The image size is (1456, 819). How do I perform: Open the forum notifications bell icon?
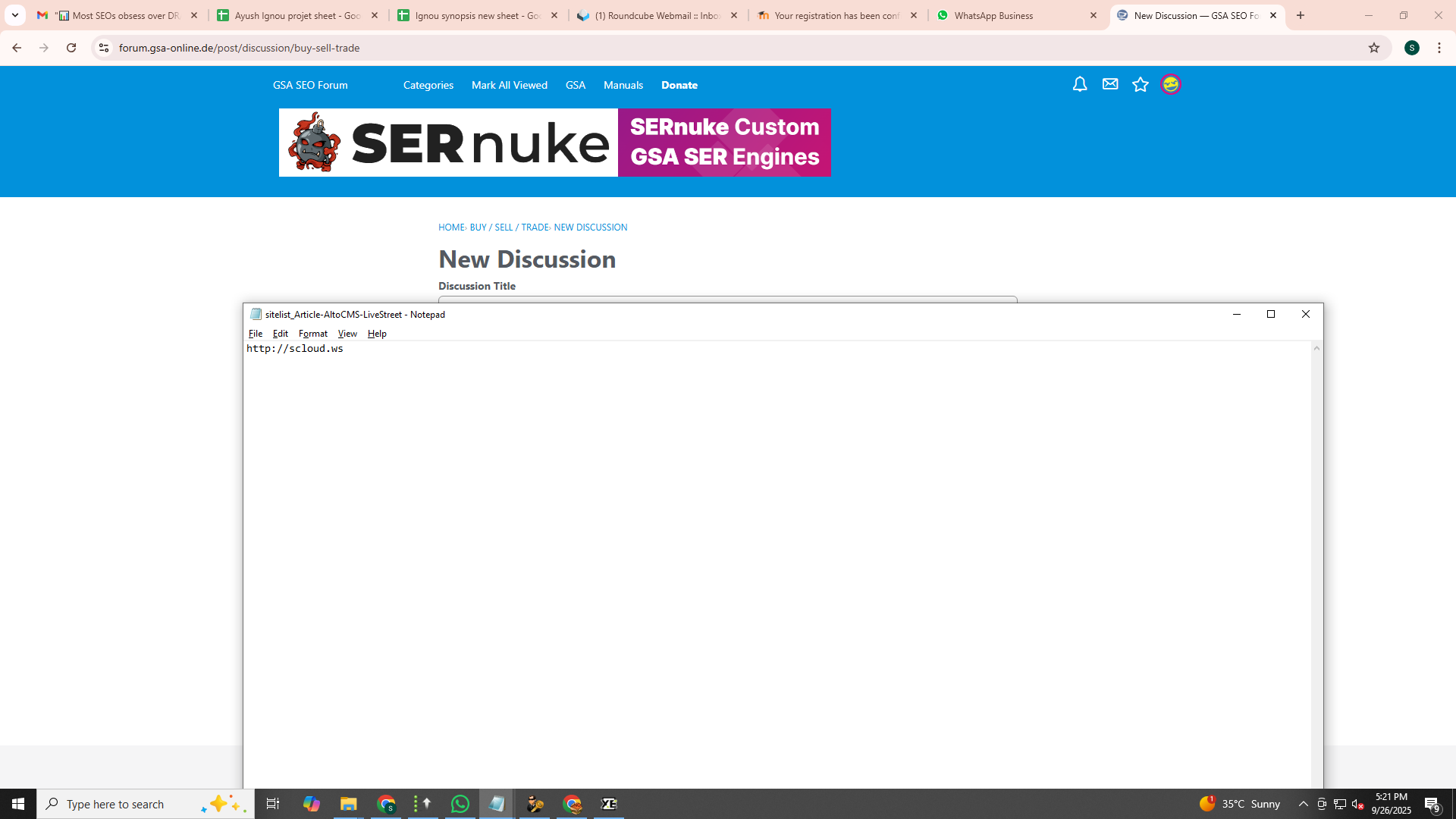pyautogui.click(x=1080, y=85)
